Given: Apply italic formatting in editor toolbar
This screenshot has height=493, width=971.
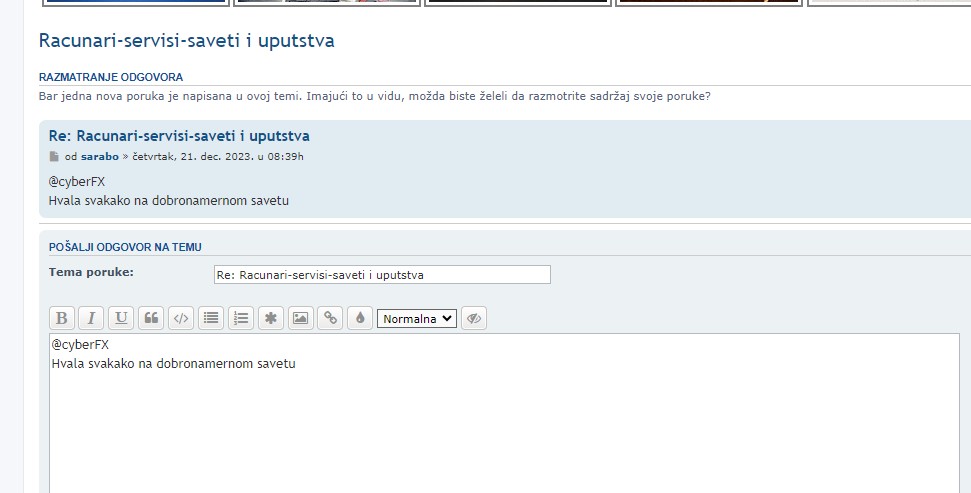Looking at the screenshot, I should click(91, 318).
